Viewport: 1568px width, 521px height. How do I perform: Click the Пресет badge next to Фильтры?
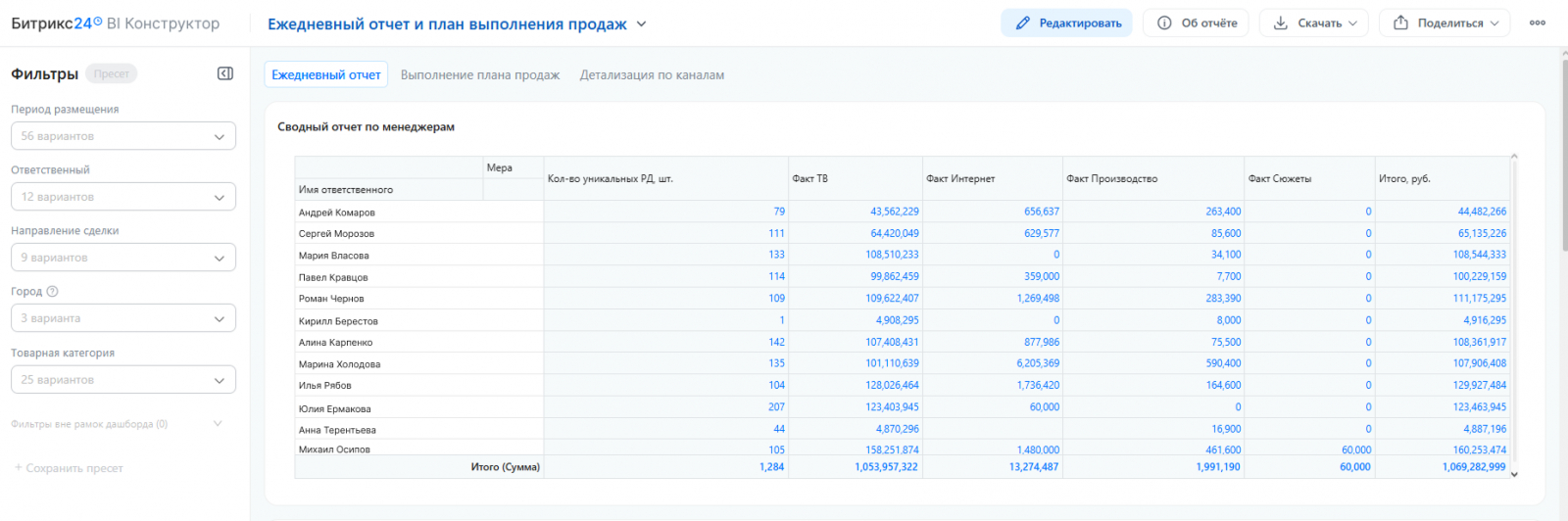coord(112,73)
